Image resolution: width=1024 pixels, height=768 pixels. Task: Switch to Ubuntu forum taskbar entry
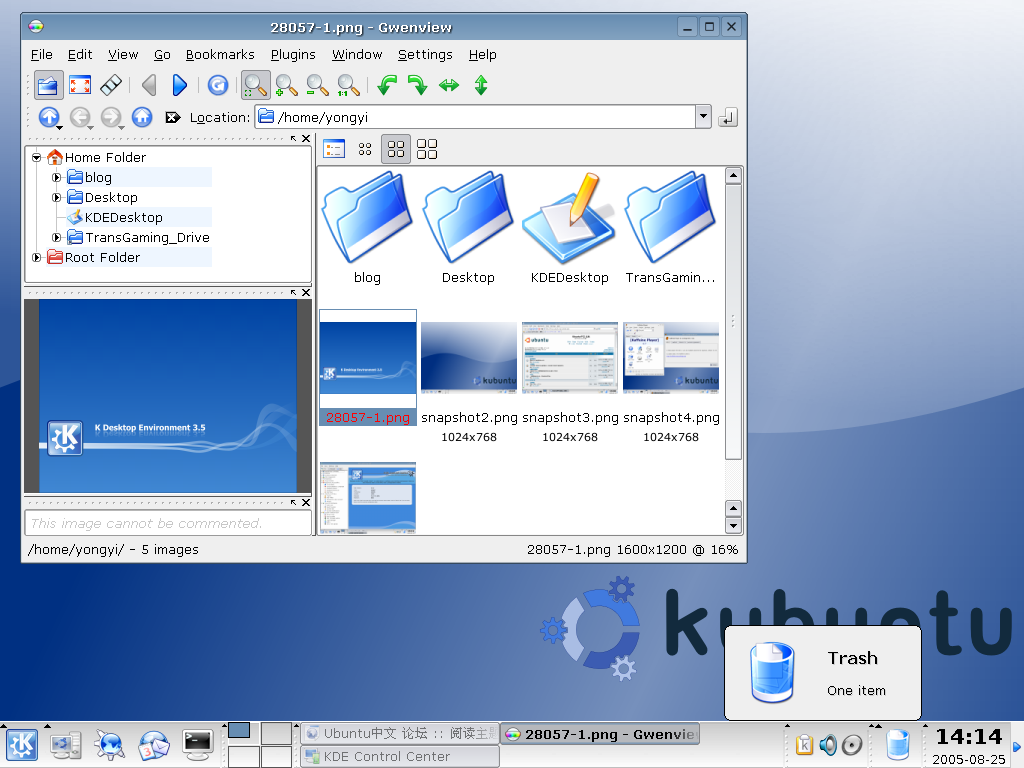[400, 733]
